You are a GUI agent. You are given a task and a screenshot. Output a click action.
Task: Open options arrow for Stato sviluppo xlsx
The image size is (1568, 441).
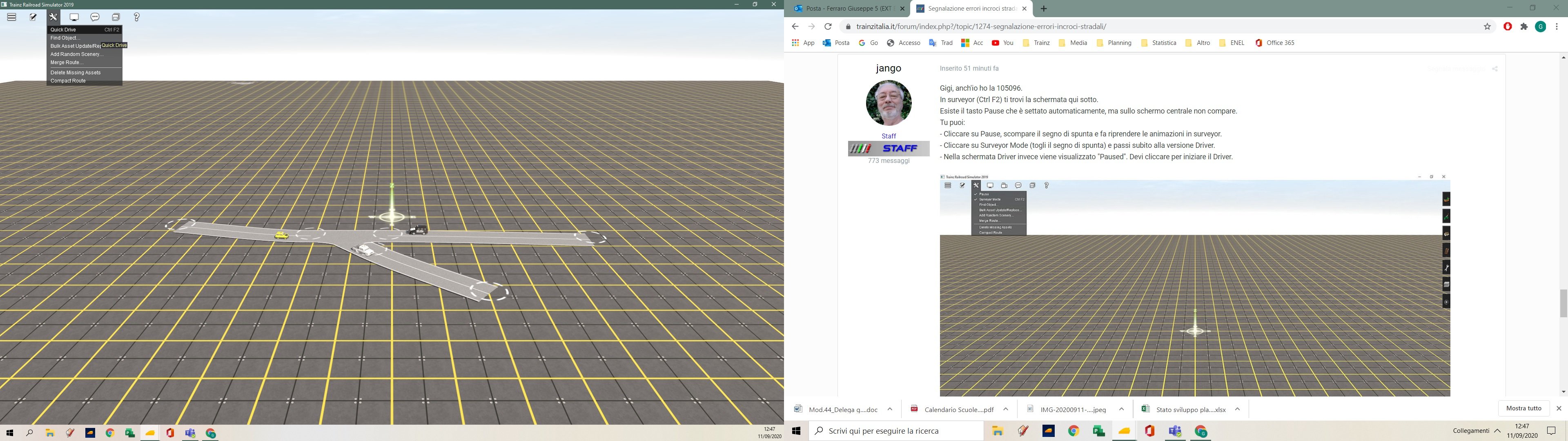click(x=1238, y=409)
